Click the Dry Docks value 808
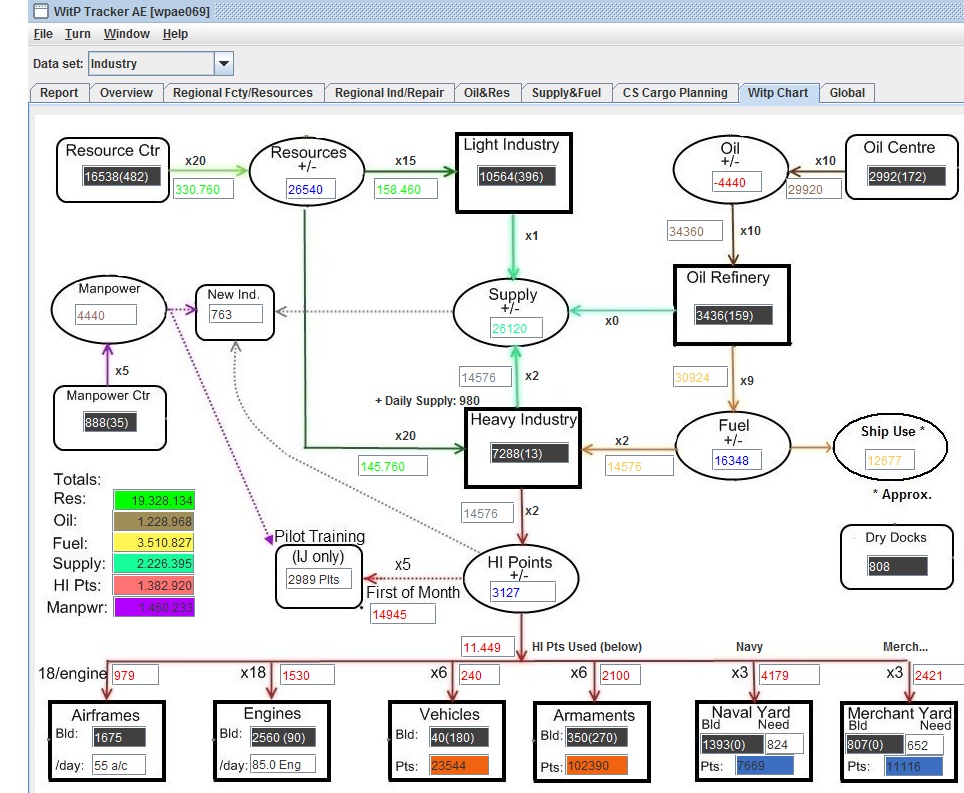This screenshot has height=793, width=964. pos(897,566)
